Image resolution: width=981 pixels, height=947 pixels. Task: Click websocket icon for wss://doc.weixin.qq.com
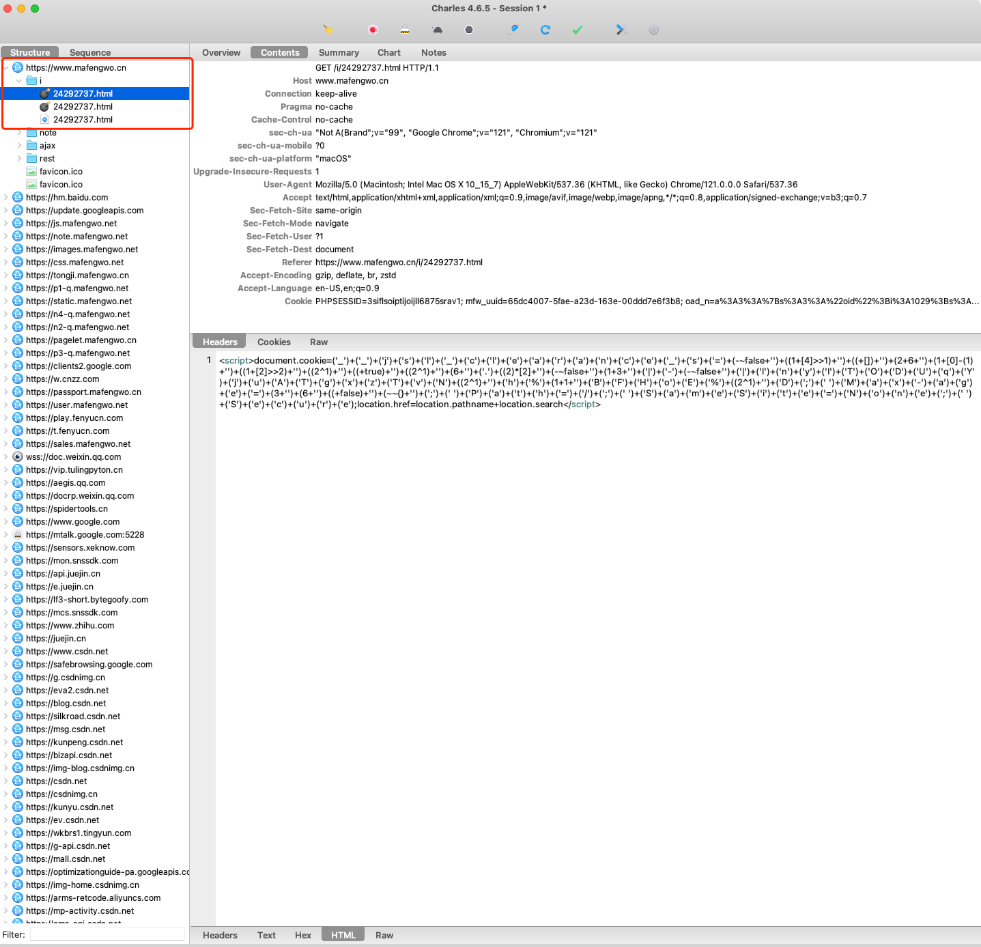point(18,457)
